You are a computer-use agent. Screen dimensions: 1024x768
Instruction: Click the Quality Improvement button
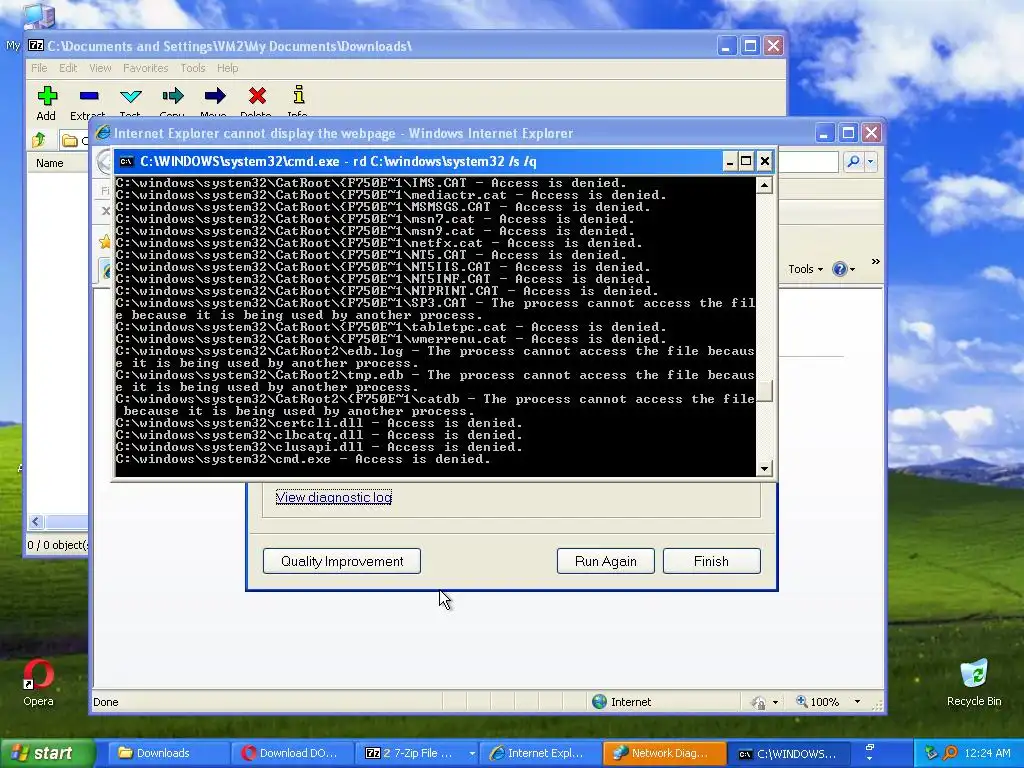pos(342,561)
